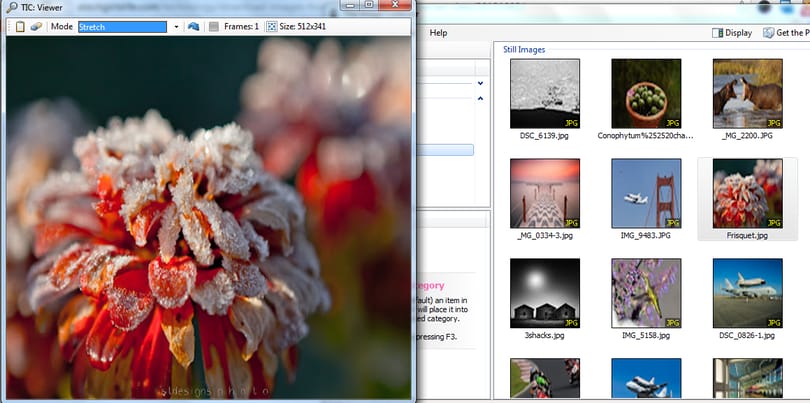Select the Stretch mode combo box
This screenshot has width=810, height=403.
tap(122, 27)
